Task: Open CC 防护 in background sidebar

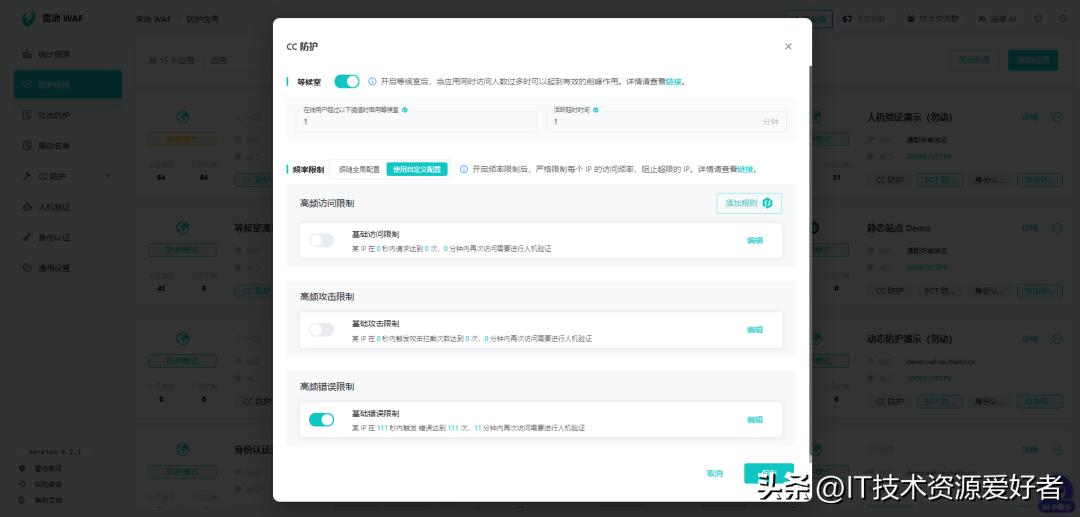Action: click(x=68, y=176)
